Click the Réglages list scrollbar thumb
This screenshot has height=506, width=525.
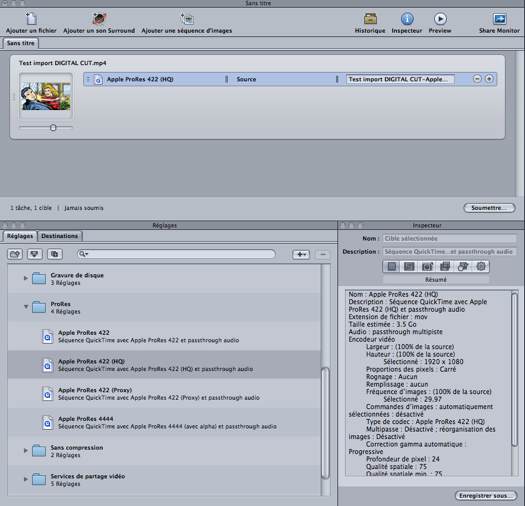(x=325, y=423)
